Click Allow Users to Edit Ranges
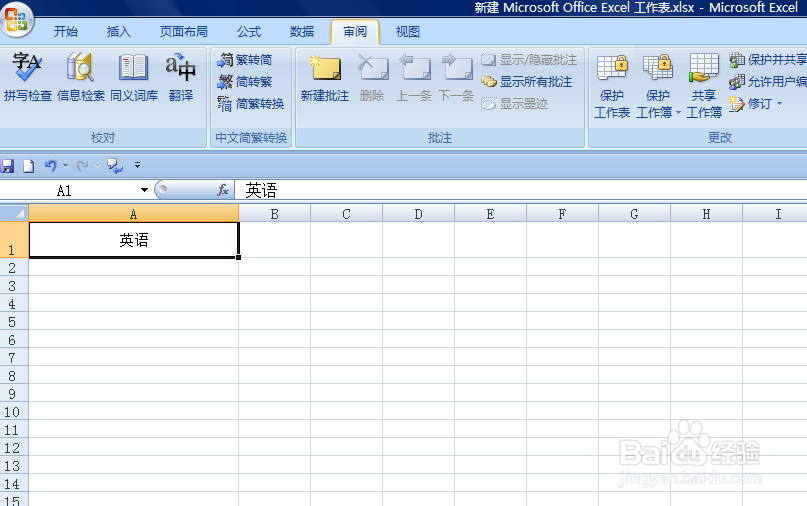The image size is (807, 506). (767, 81)
